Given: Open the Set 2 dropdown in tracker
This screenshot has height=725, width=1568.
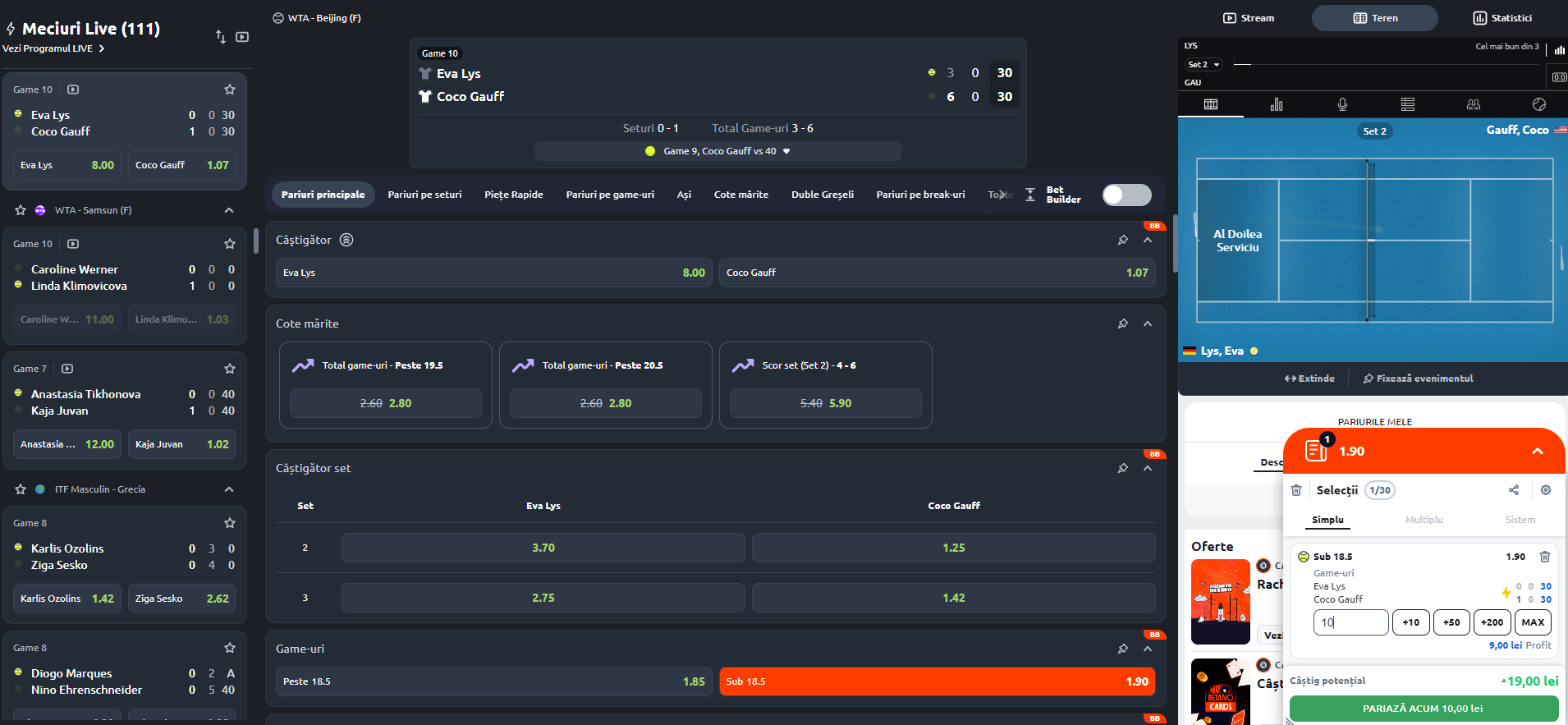Looking at the screenshot, I should point(1204,65).
